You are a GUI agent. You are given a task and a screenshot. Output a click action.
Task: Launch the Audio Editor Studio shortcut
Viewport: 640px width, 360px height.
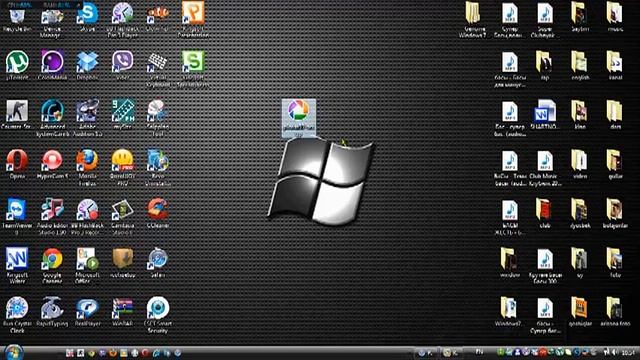(x=52, y=216)
